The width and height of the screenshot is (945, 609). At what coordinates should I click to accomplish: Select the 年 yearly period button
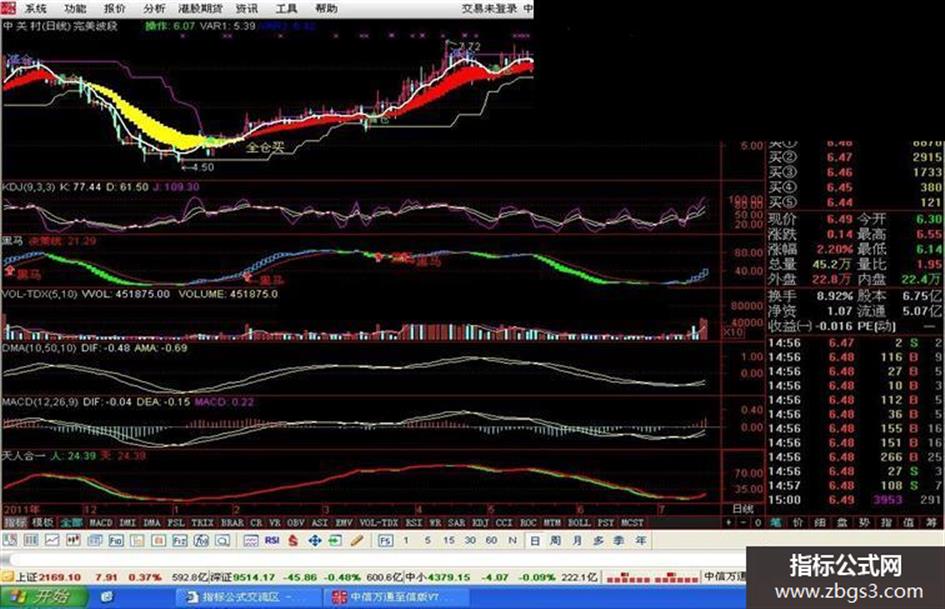point(640,540)
